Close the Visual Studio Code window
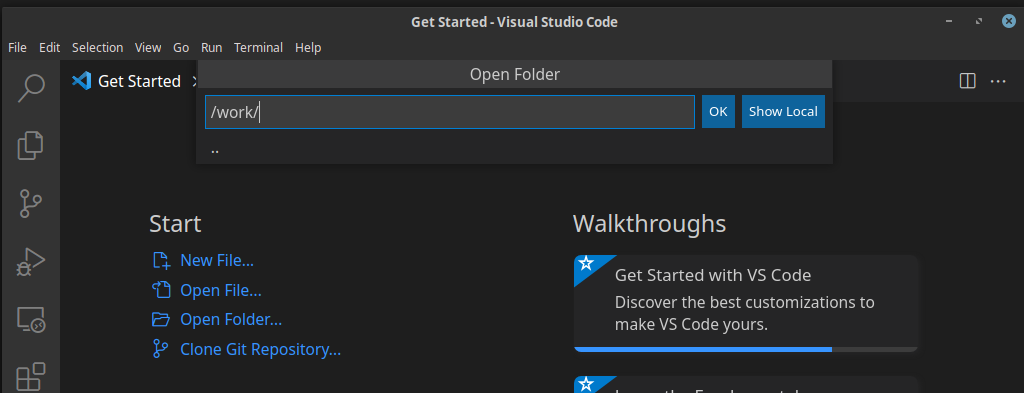 1009,22
